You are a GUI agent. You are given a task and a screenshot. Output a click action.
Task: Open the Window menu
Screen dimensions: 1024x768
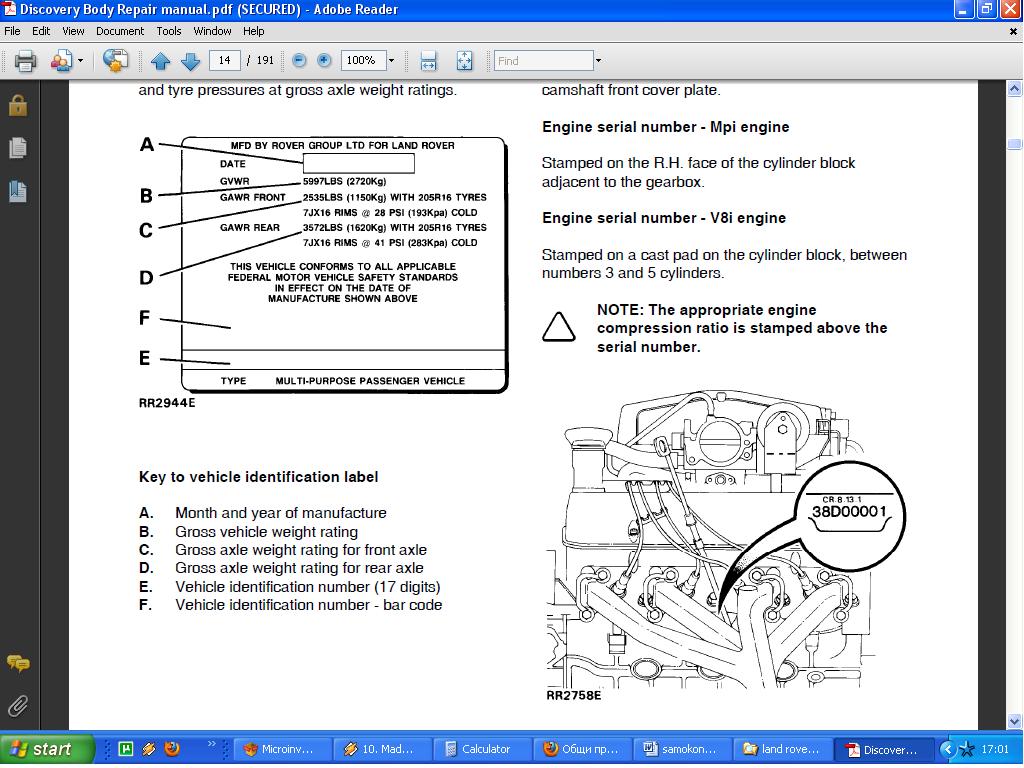tap(212, 31)
